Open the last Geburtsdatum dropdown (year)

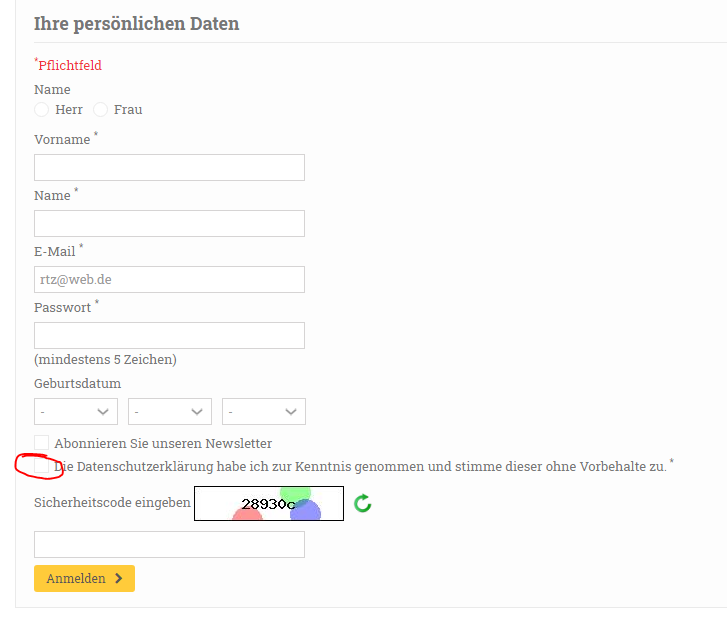[264, 412]
